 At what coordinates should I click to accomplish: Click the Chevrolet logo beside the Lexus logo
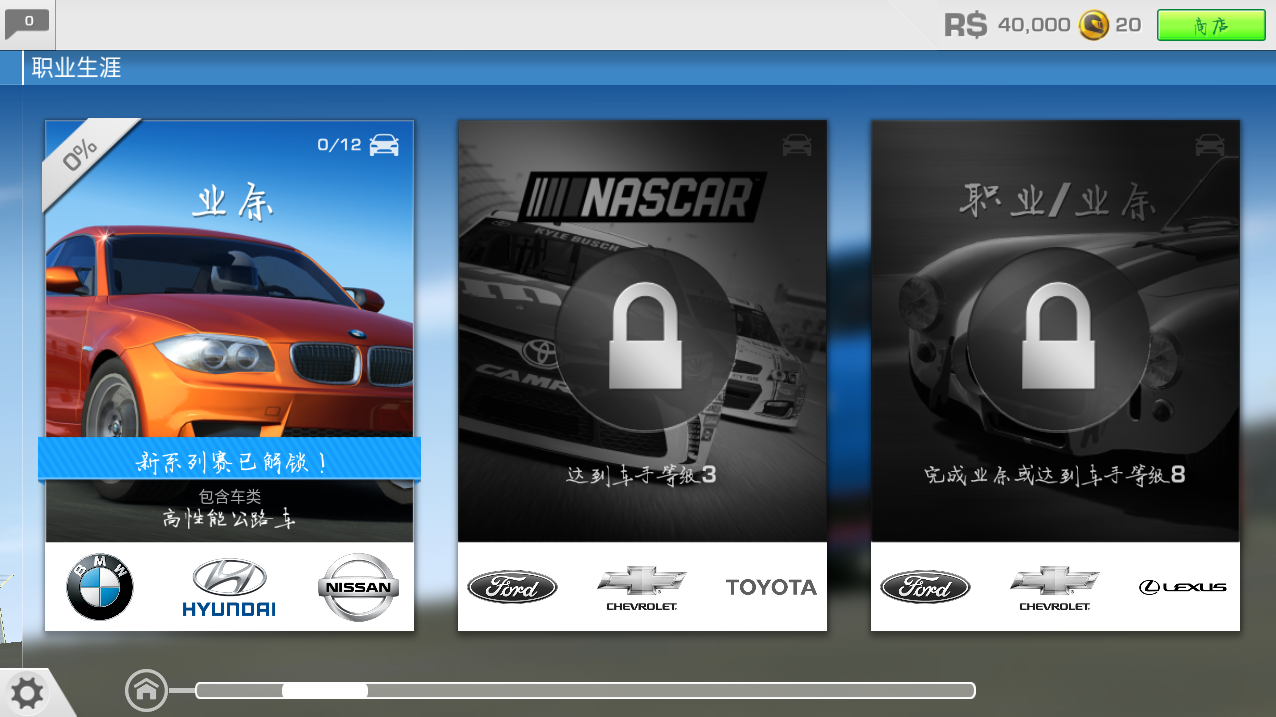click(1055, 588)
